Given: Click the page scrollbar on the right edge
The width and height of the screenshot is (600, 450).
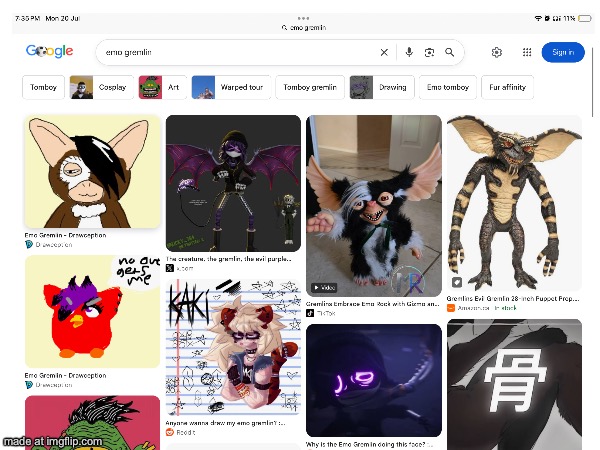Looking at the screenshot, I should coord(593,82).
